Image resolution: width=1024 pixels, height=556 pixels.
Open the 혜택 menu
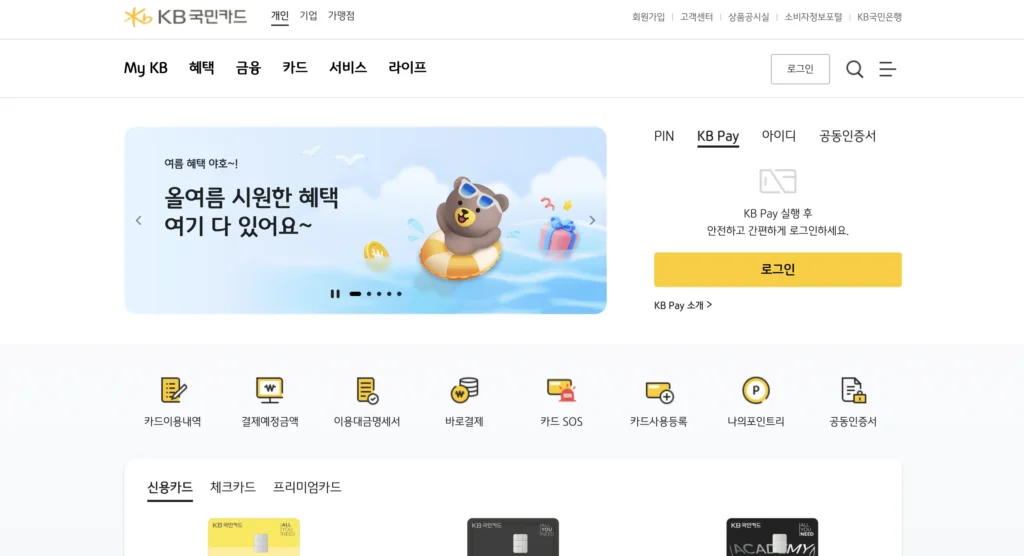(202, 68)
